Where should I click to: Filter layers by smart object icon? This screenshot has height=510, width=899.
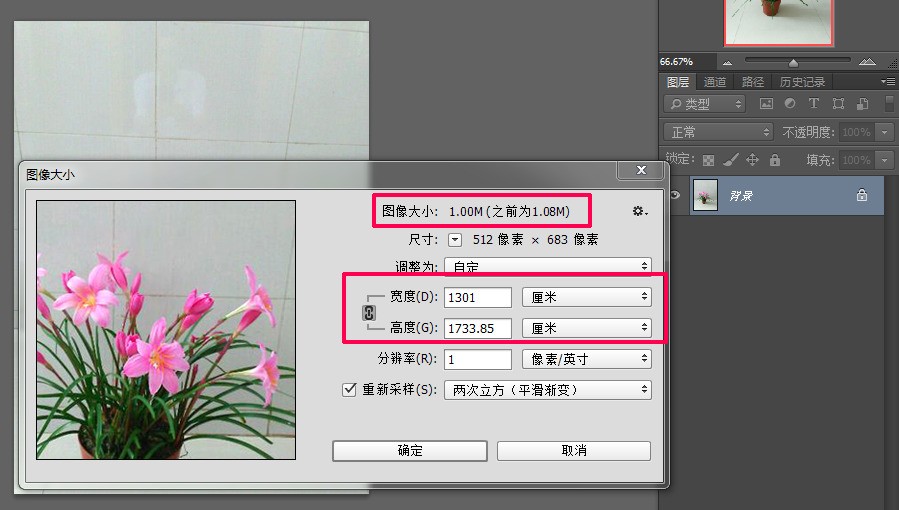[862, 104]
